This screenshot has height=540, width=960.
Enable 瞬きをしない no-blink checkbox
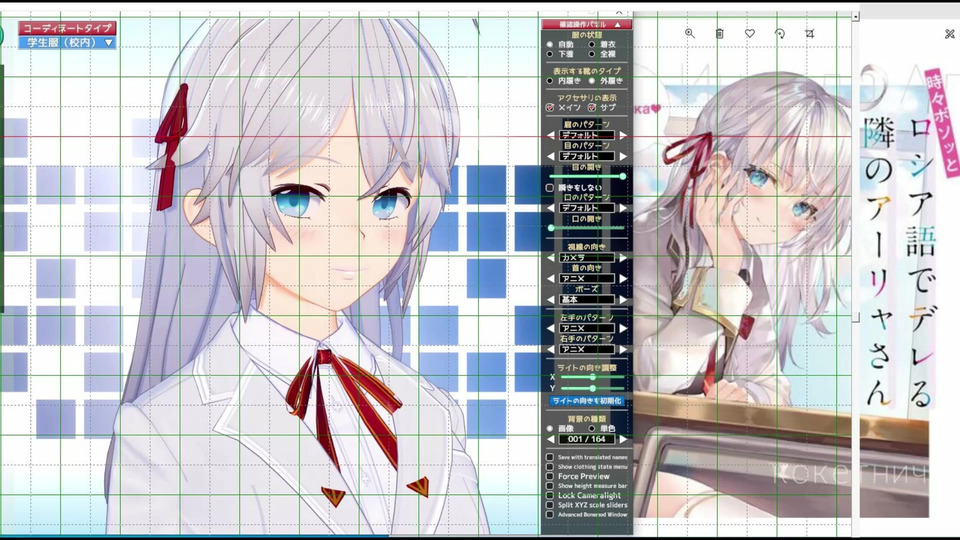(x=550, y=187)
